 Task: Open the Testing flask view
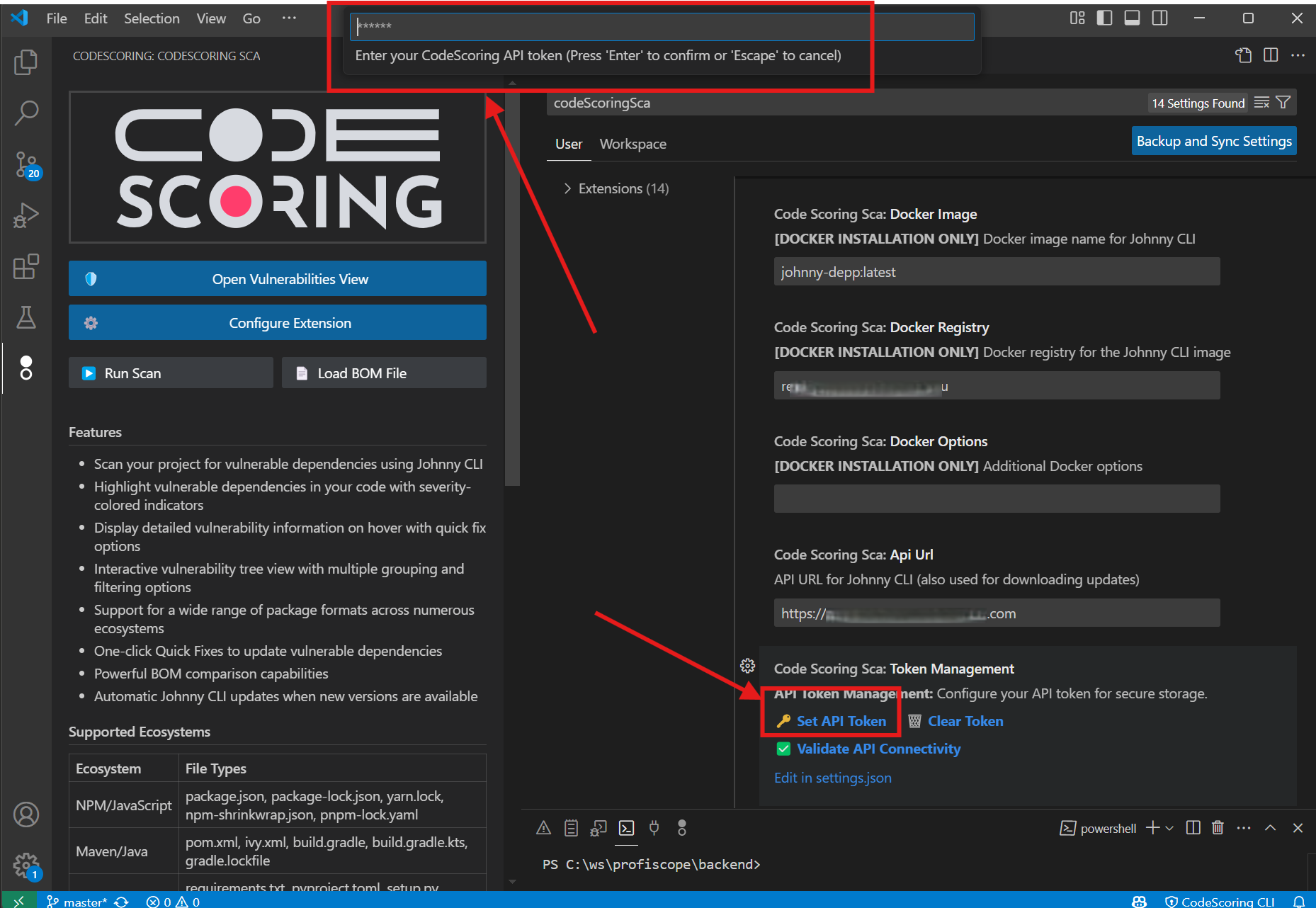[25, 317]
